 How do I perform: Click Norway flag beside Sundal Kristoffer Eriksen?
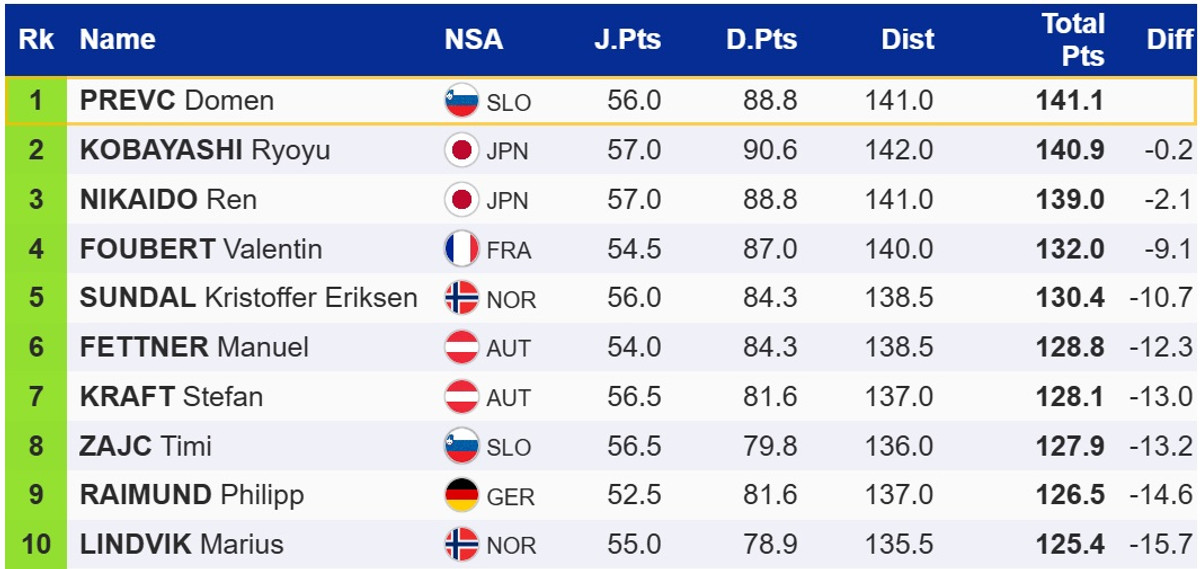point(461,298)
